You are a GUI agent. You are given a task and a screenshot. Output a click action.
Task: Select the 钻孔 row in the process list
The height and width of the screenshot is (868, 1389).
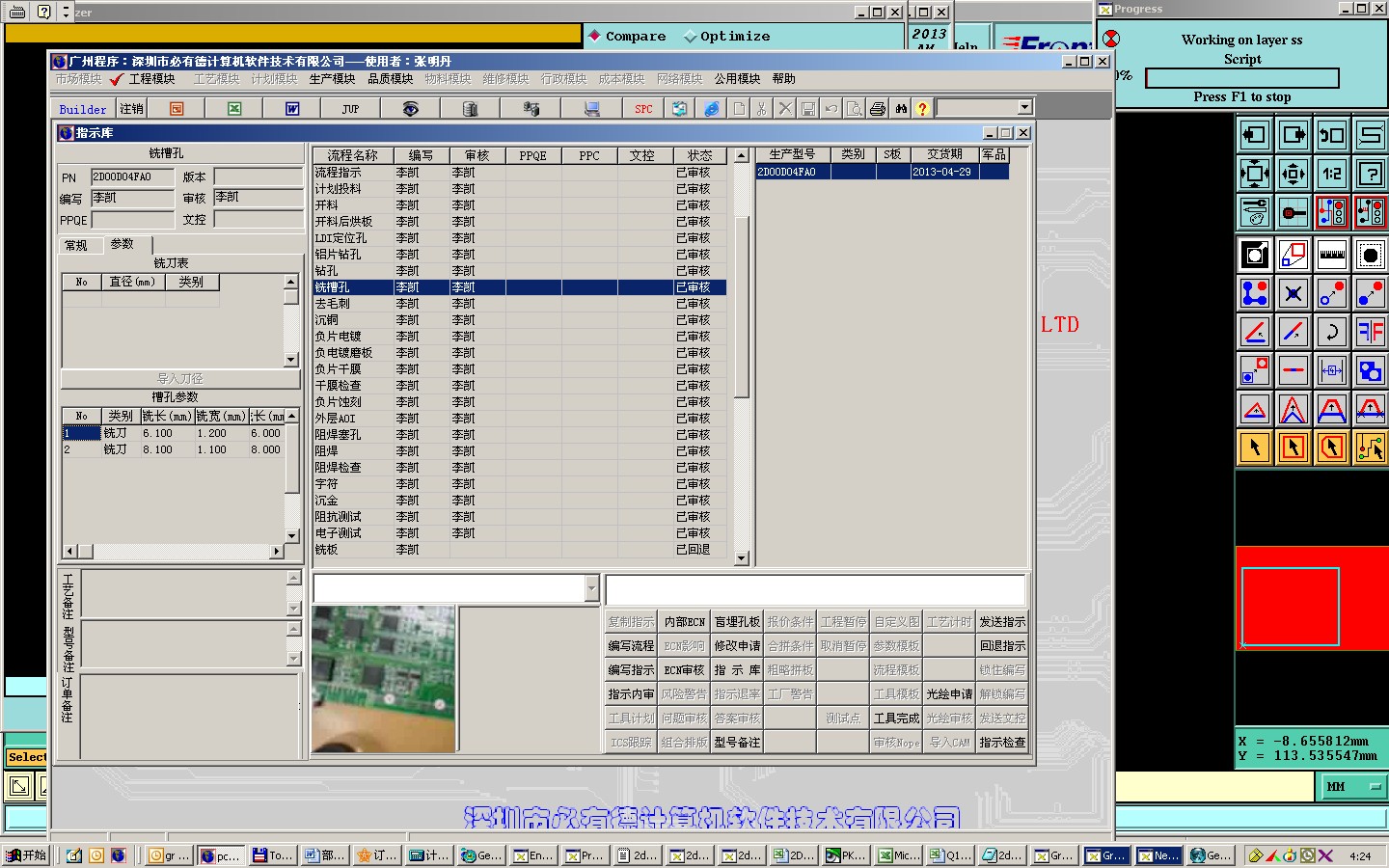(x=519, y=271)
